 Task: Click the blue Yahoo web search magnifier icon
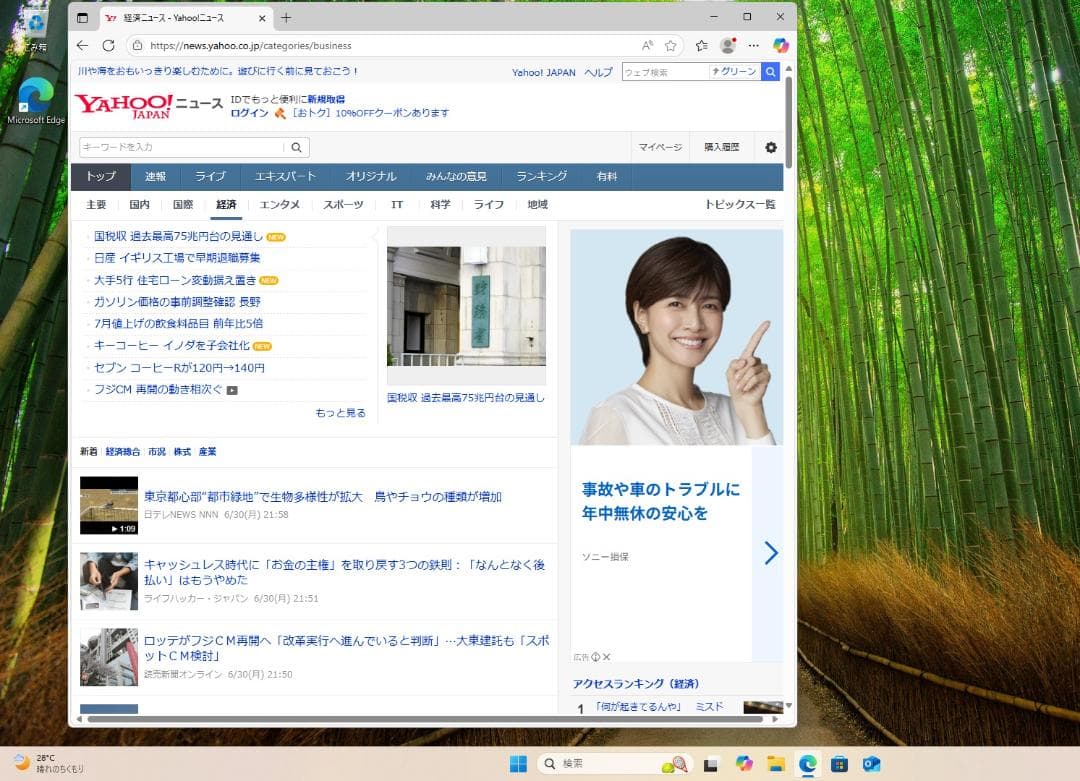(769, 71)
